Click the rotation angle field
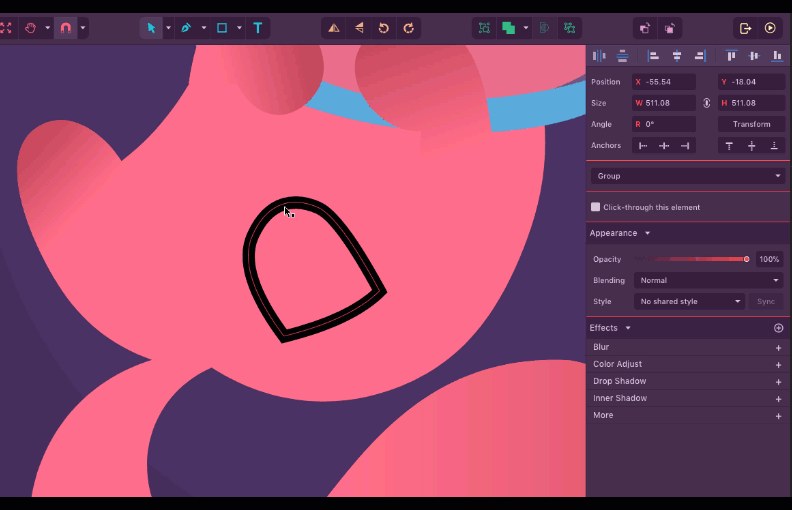792x510 pixels. (664, 124)
